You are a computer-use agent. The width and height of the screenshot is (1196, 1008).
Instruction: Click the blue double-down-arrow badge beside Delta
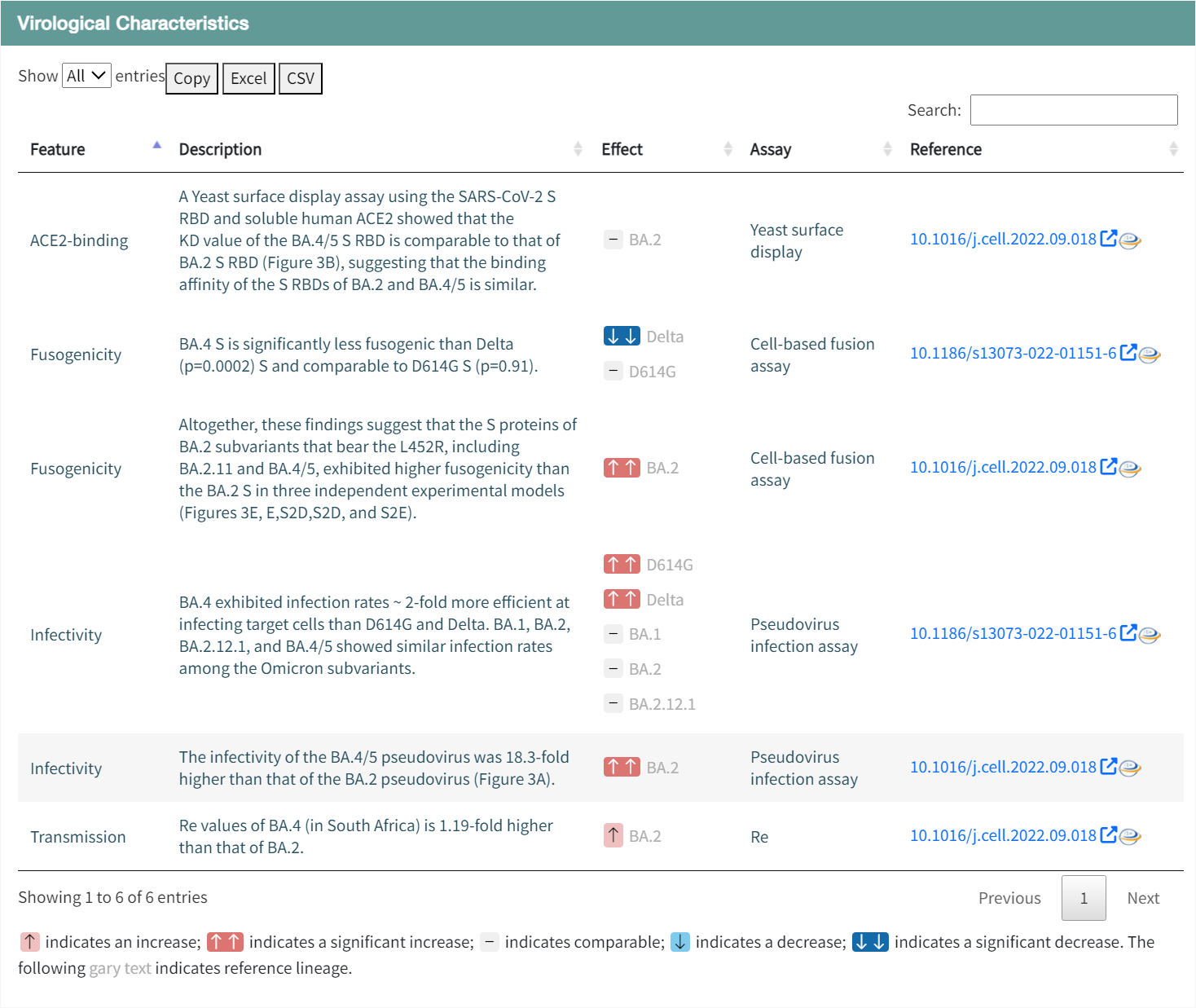click(622, 336)
